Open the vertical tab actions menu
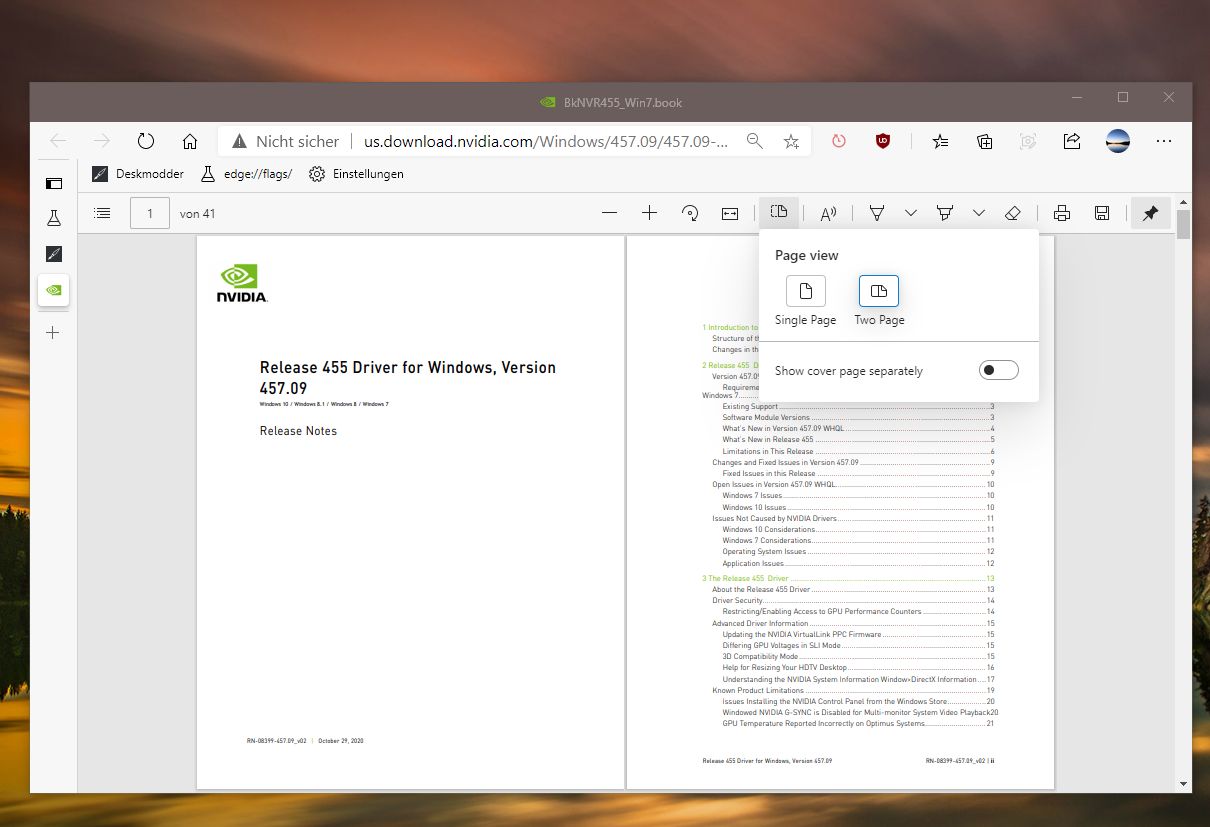 point(54,183)
